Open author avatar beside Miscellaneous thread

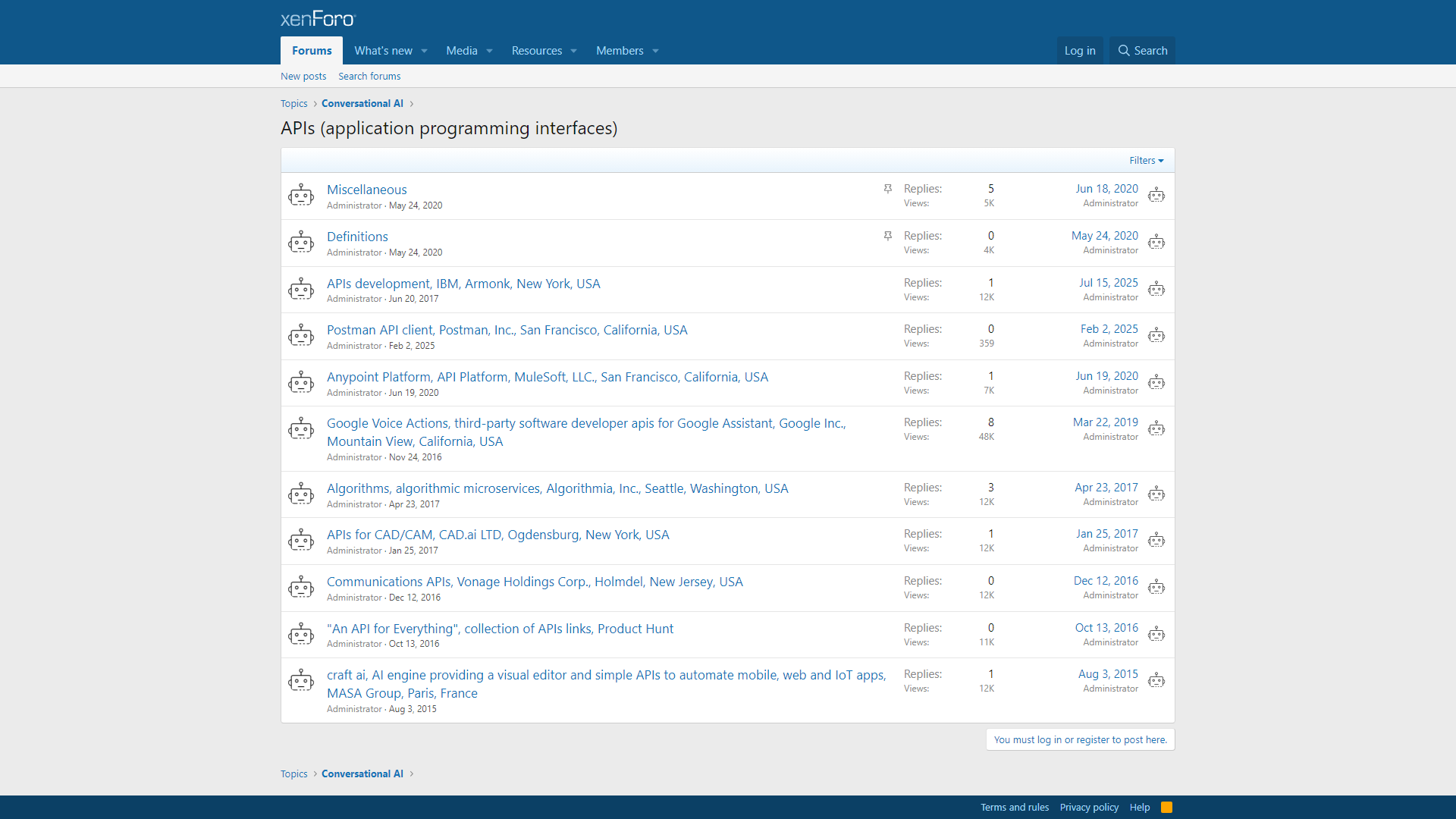(301, 196)
